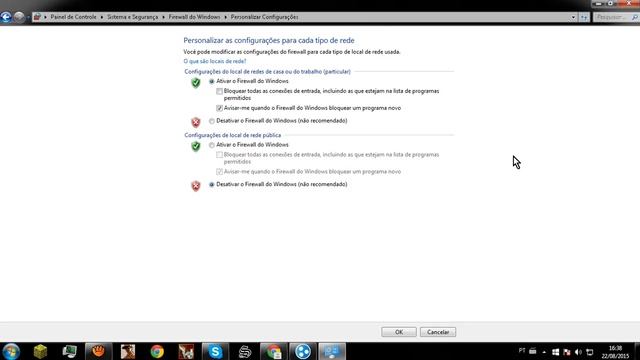This screenshot has height=360, width=640.
Task: Click the volume speaker tray icon
Action: coord(578,352)
